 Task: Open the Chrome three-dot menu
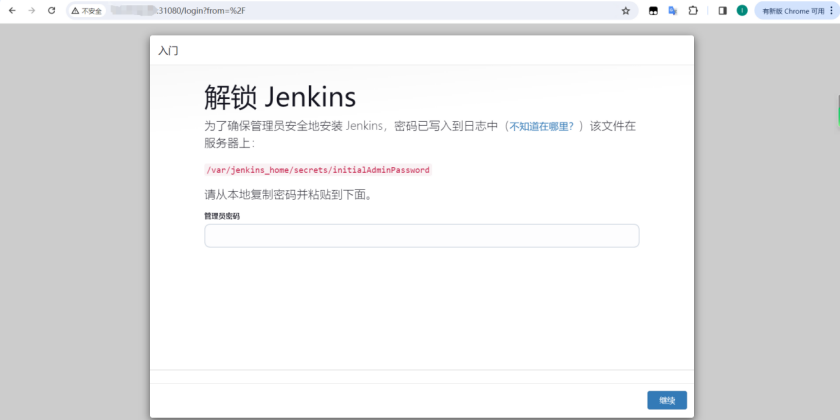point(832,11)
